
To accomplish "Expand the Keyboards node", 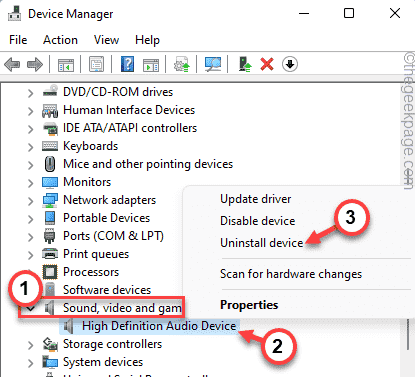I will click(x=30, y=147).
